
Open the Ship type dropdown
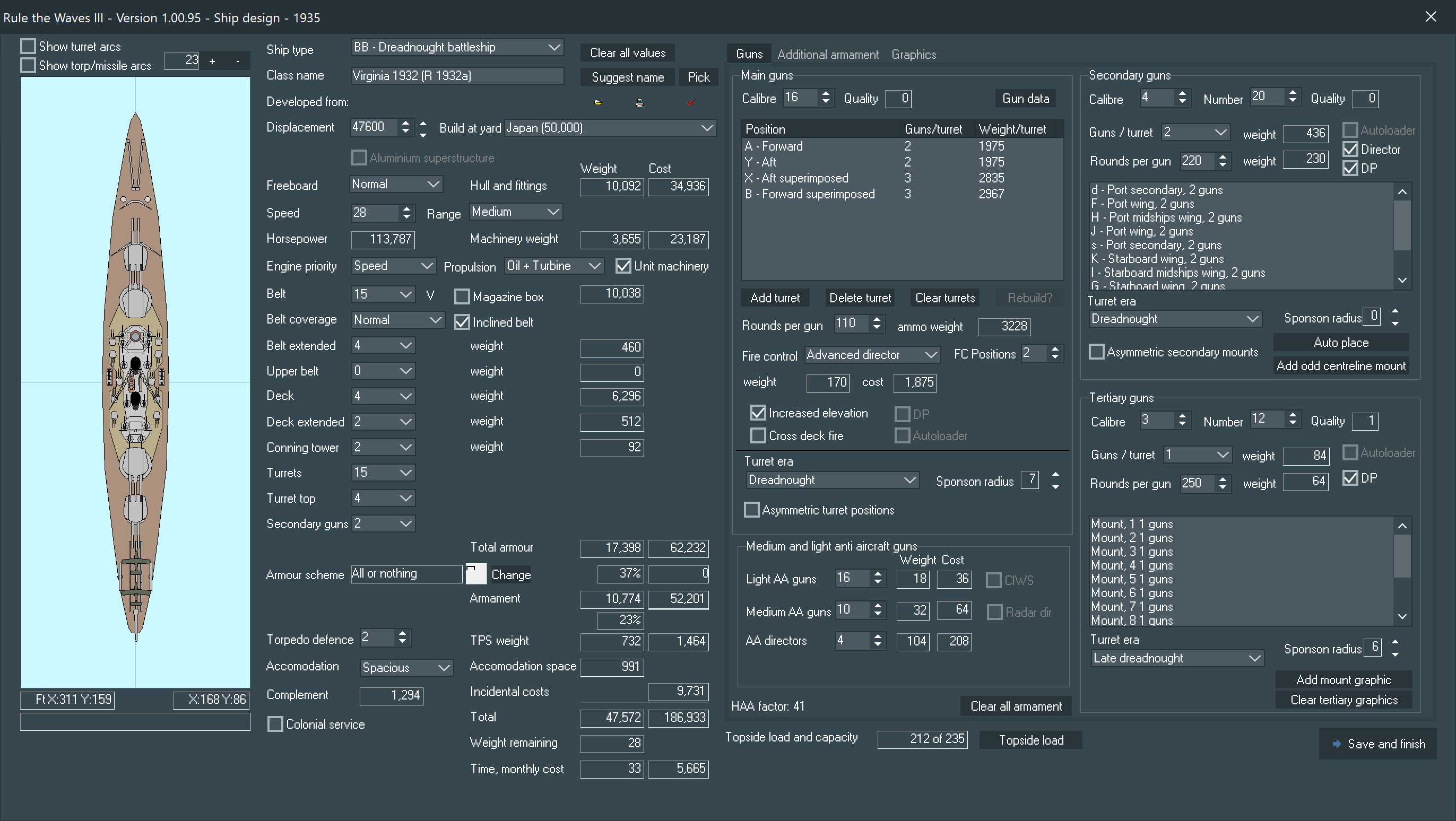554,47
